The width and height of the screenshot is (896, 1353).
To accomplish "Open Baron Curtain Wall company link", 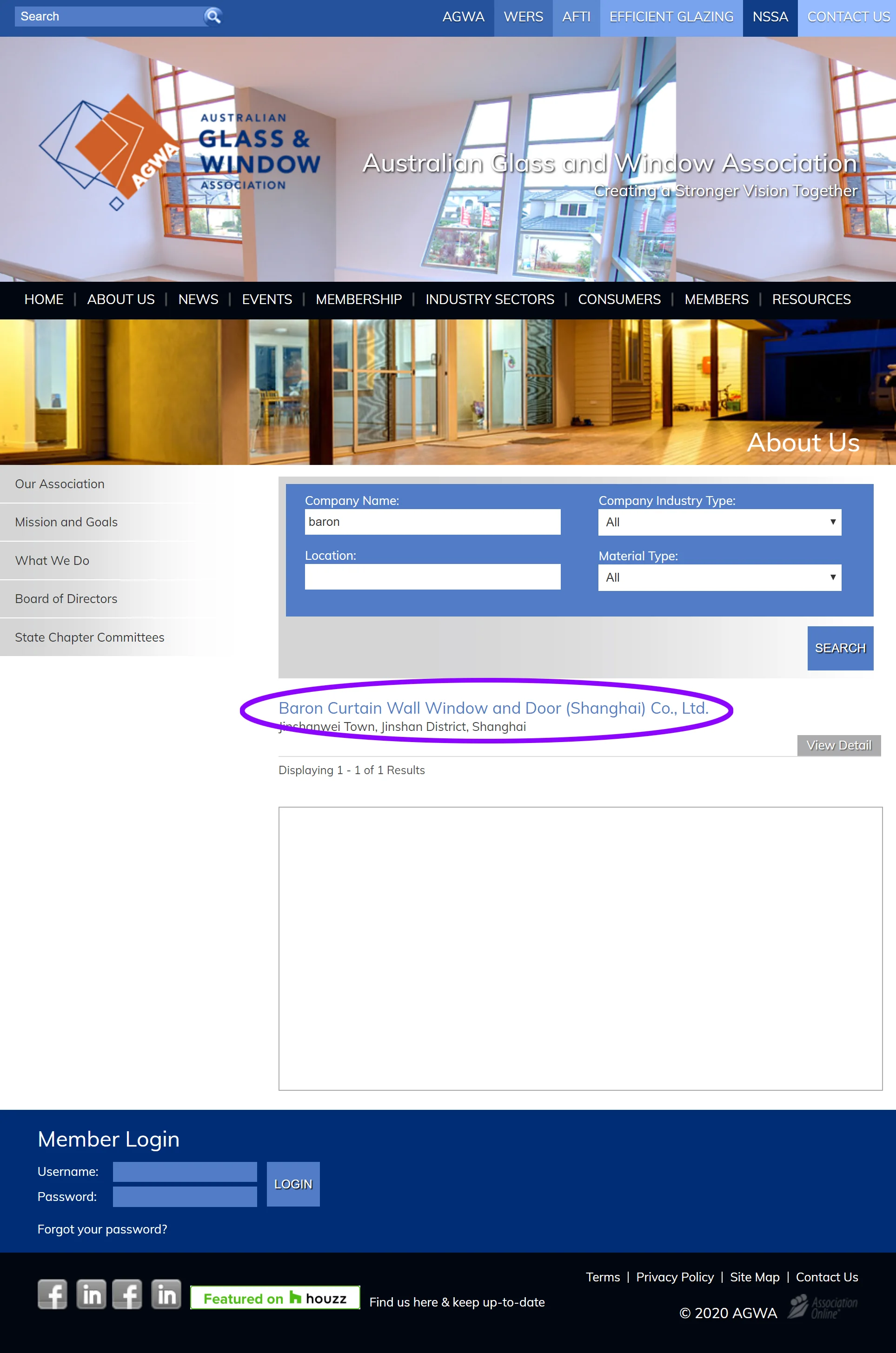I will click(x=493, y=708).
